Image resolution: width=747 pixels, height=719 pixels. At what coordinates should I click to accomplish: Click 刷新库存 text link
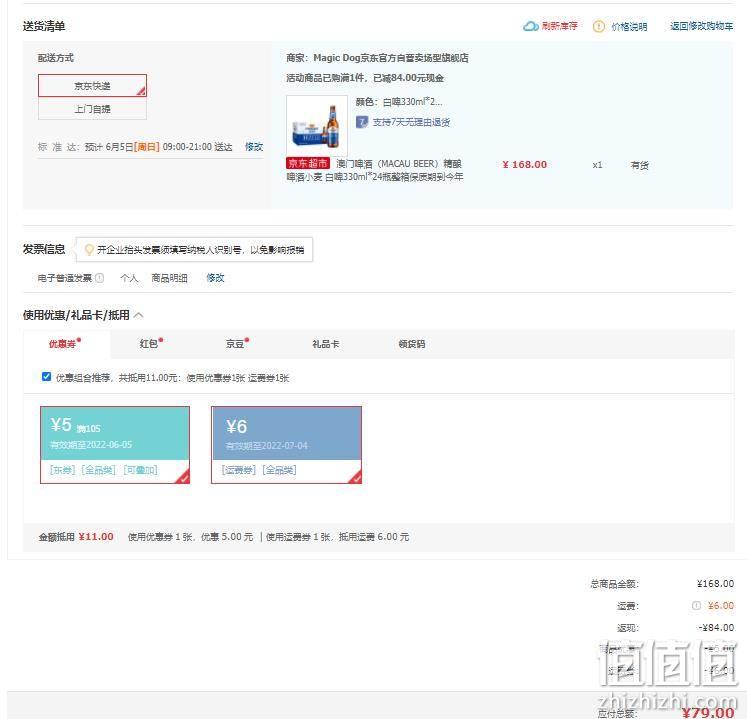coord(559,26)
